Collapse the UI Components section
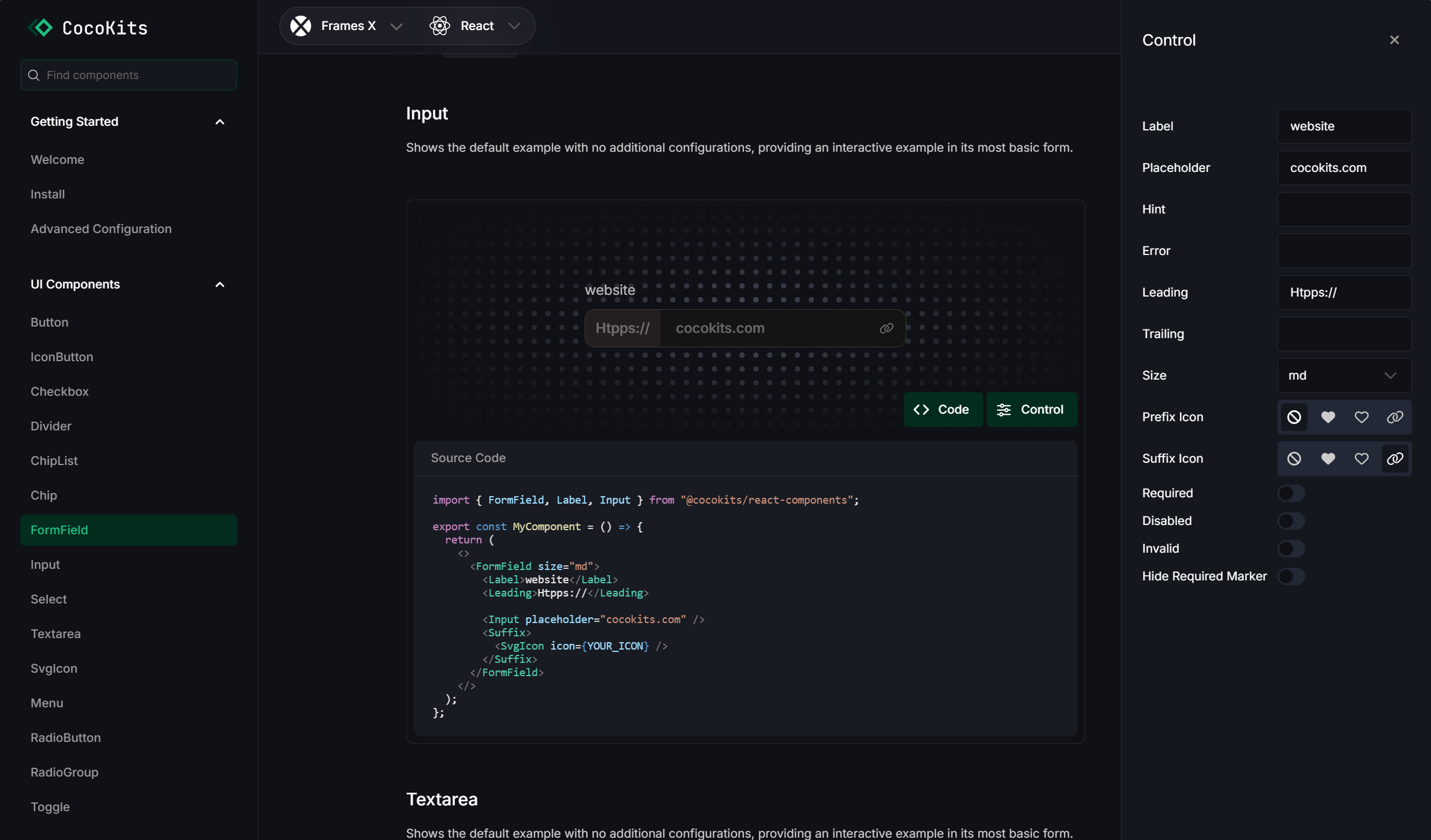The image size is (1431, 840). [x=220, y=284]
